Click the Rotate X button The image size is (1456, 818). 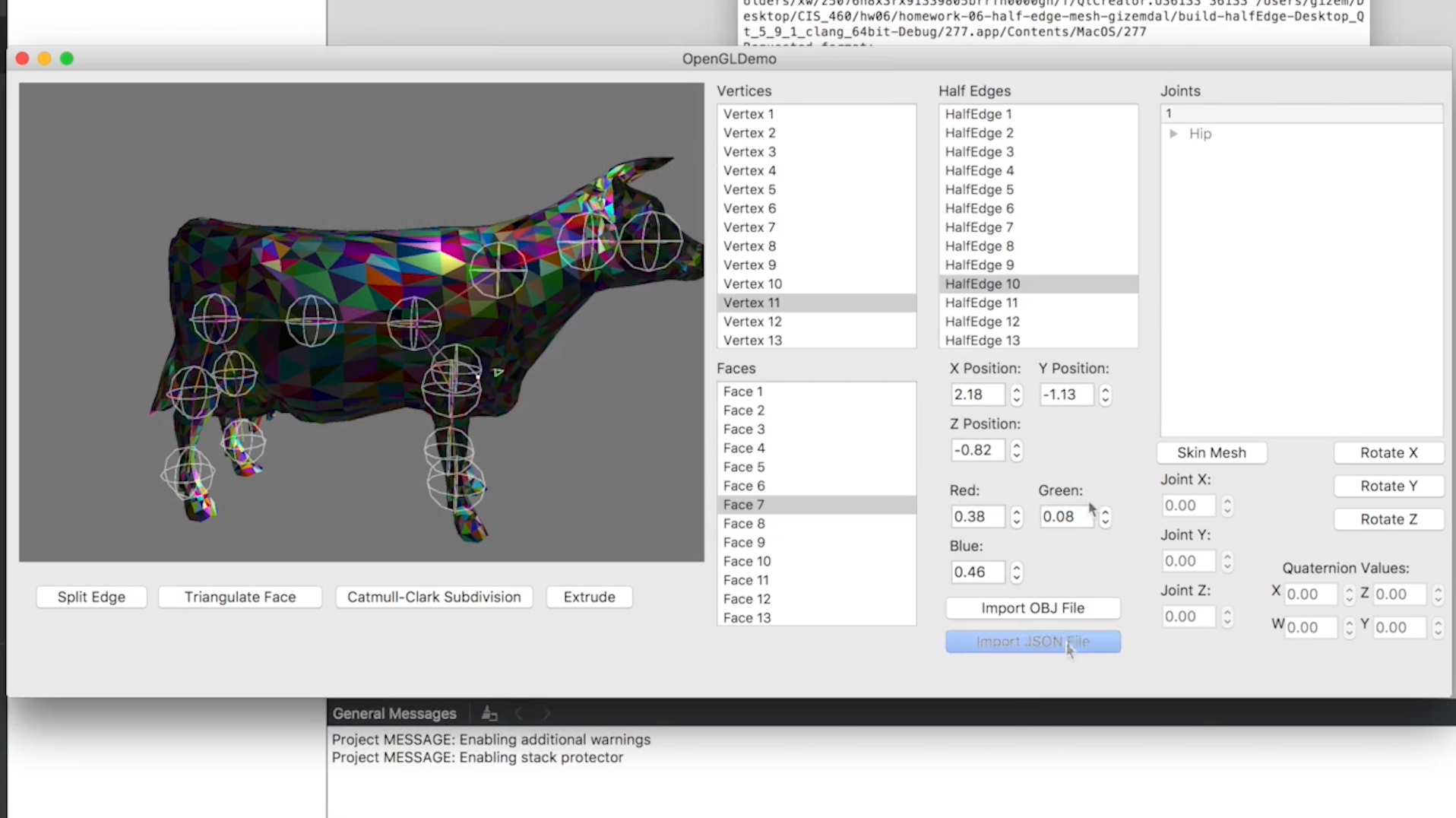point(1388,452)
